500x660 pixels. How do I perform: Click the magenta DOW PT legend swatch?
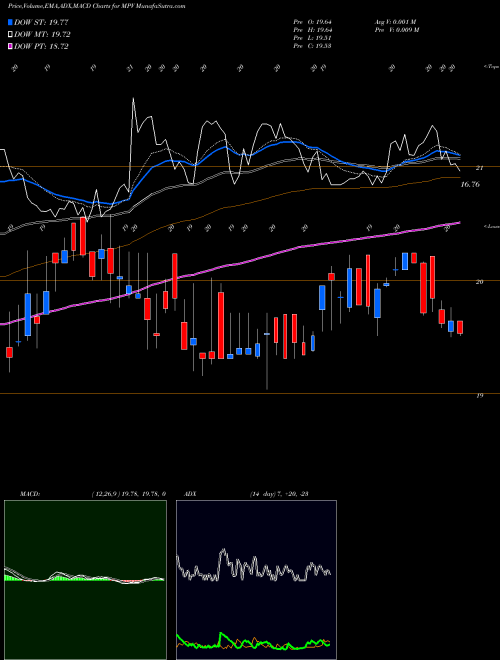click(x=10, y=46)
